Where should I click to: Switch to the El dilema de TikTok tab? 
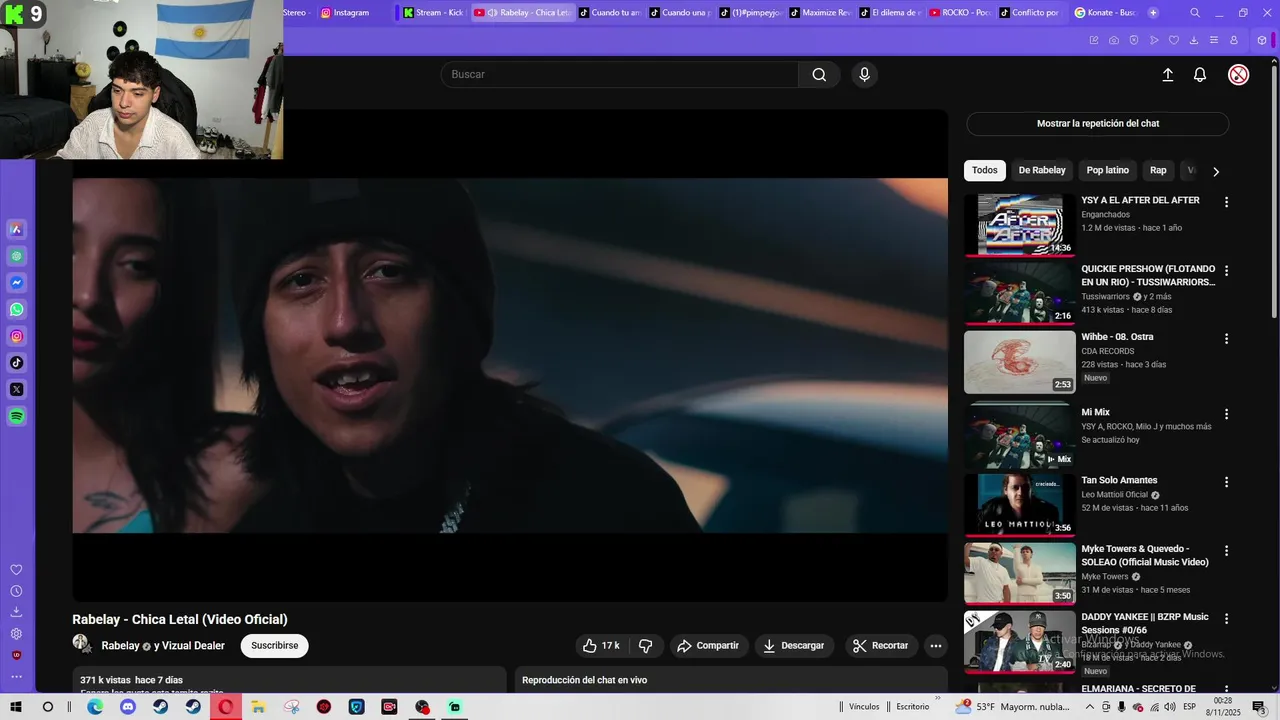890,13
